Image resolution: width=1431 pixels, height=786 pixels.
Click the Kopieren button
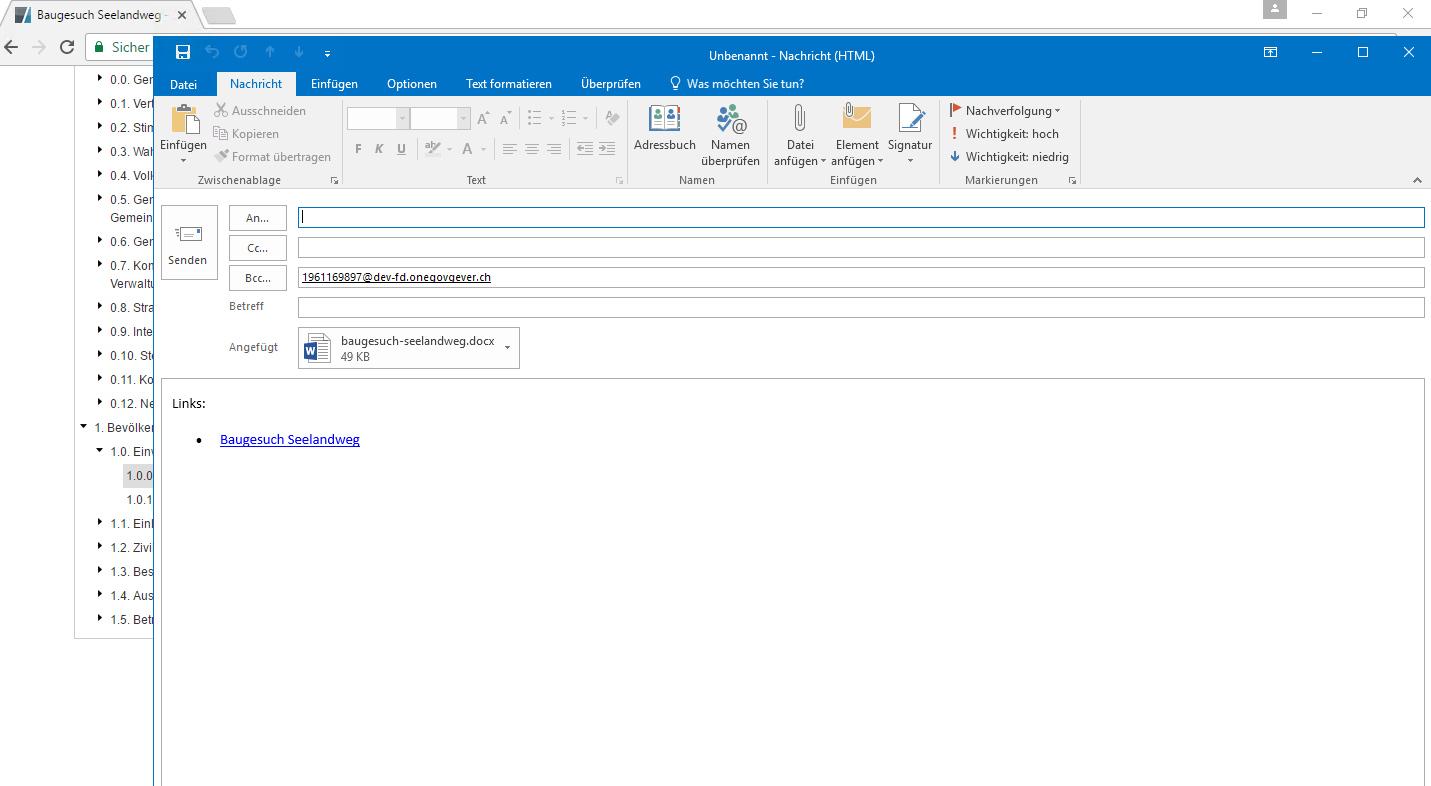point(246,134)
